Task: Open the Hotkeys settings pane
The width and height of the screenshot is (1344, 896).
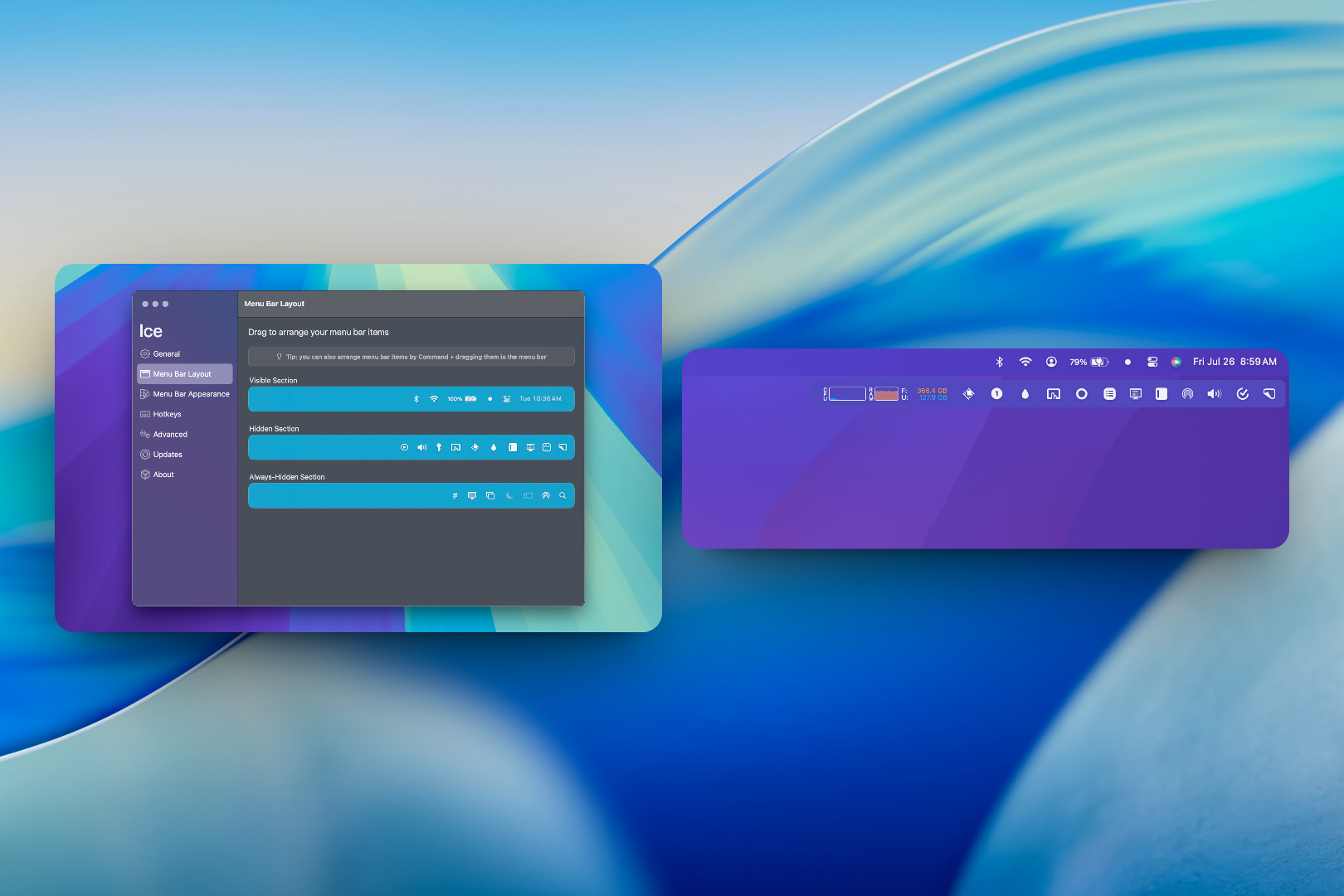Action: [167, 414]
